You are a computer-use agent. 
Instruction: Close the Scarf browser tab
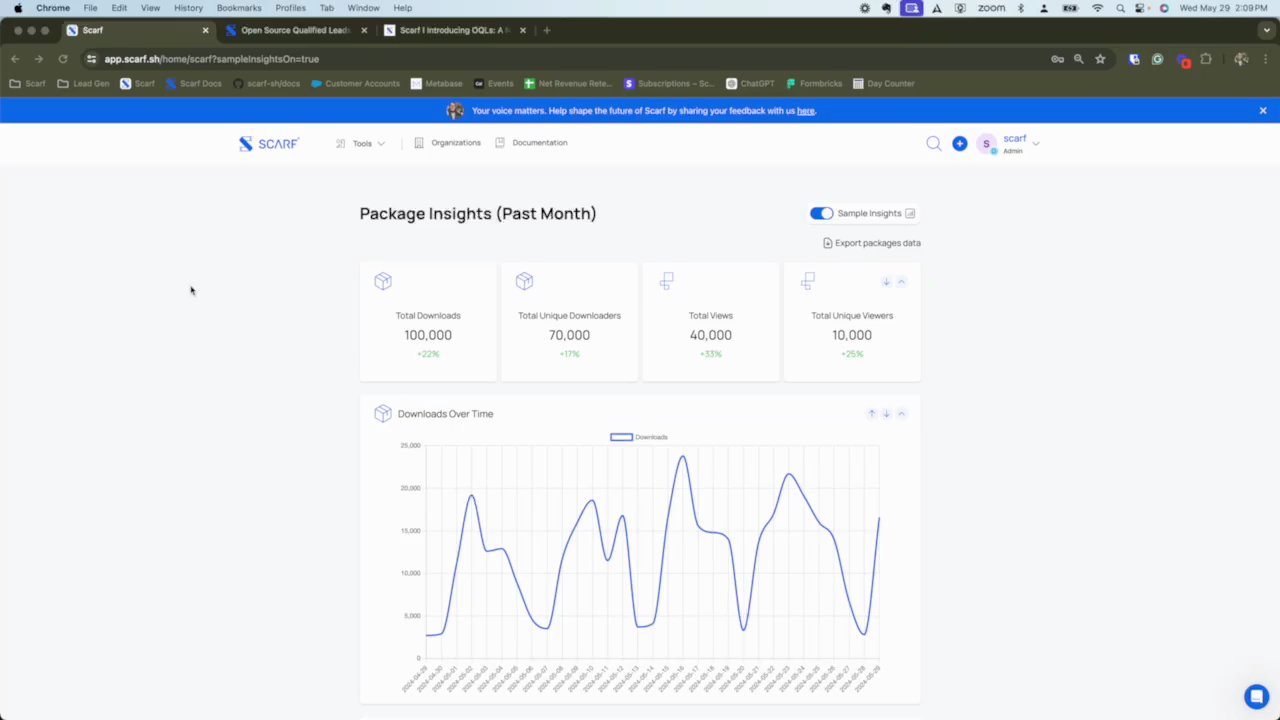[205, 30]
